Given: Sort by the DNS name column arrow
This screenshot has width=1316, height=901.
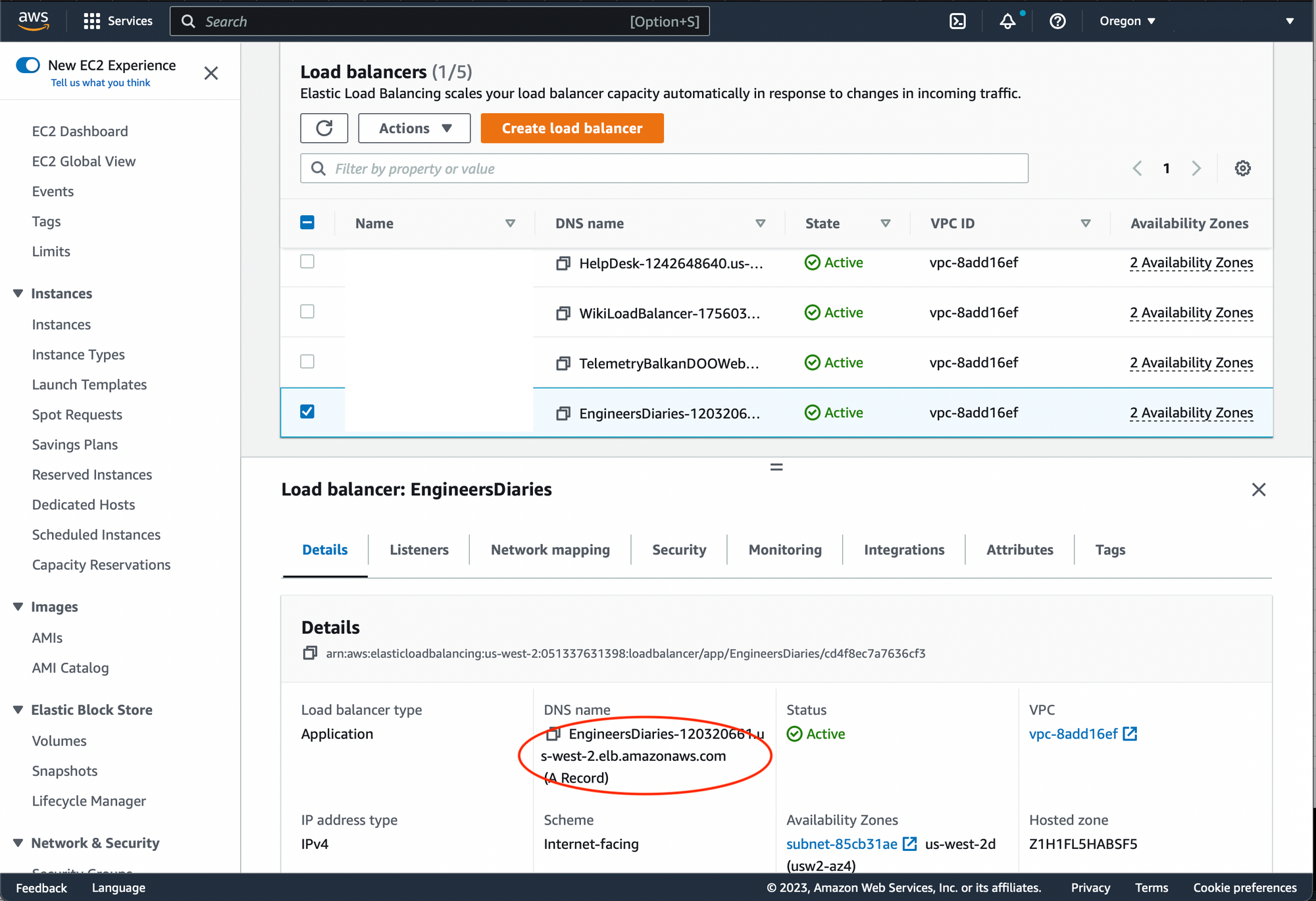Looking at the screenshot, I should (760, 223).
